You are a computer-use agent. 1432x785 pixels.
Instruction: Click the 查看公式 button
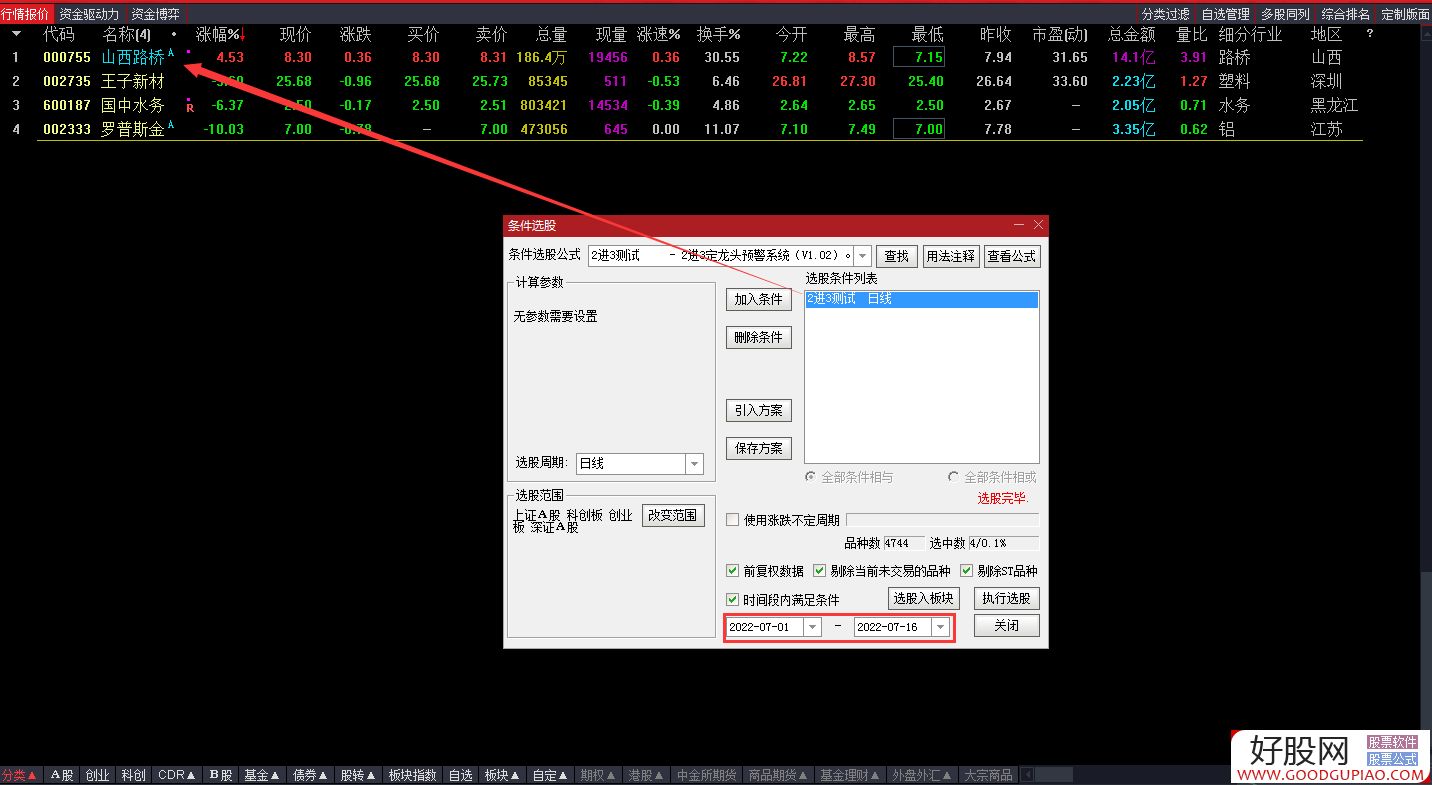tap(1012, 256)
